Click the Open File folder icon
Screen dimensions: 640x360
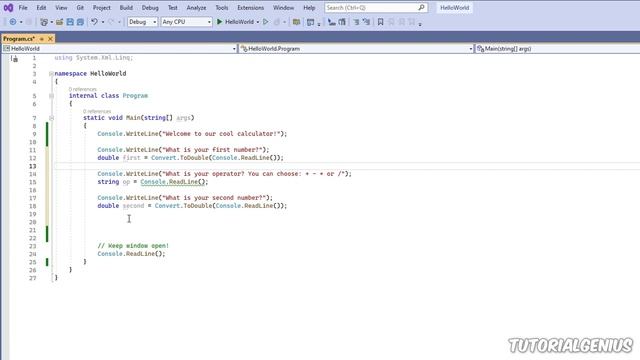tap(60, 22)
